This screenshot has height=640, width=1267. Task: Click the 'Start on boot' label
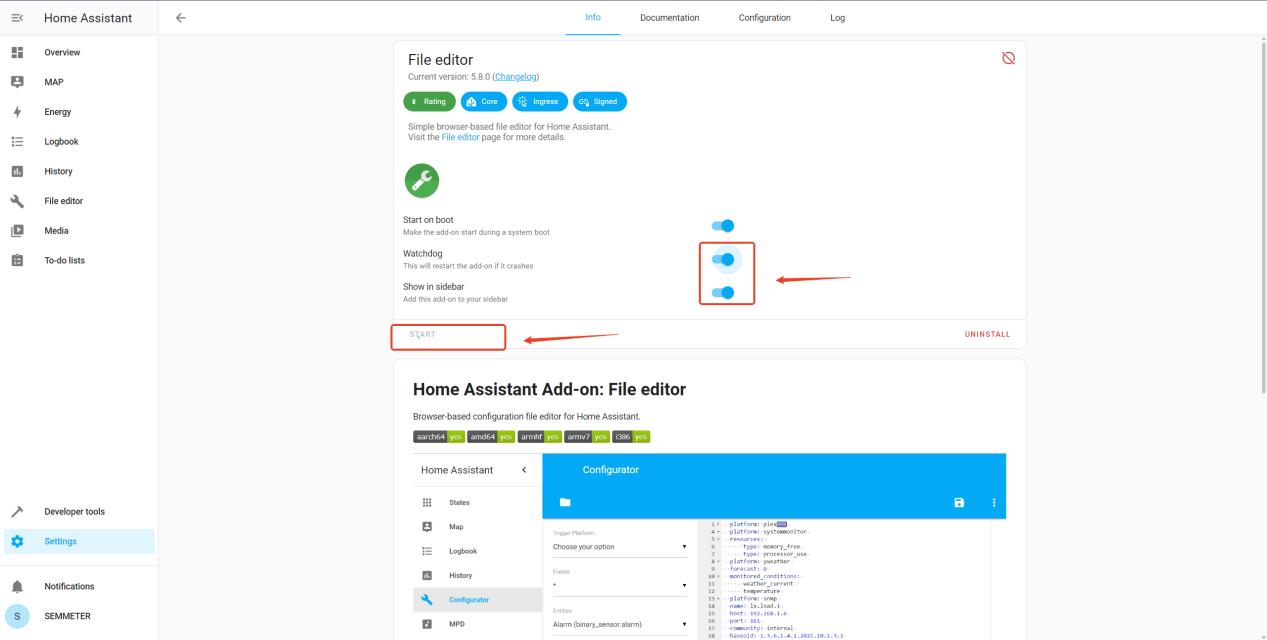tap(428, 220)
